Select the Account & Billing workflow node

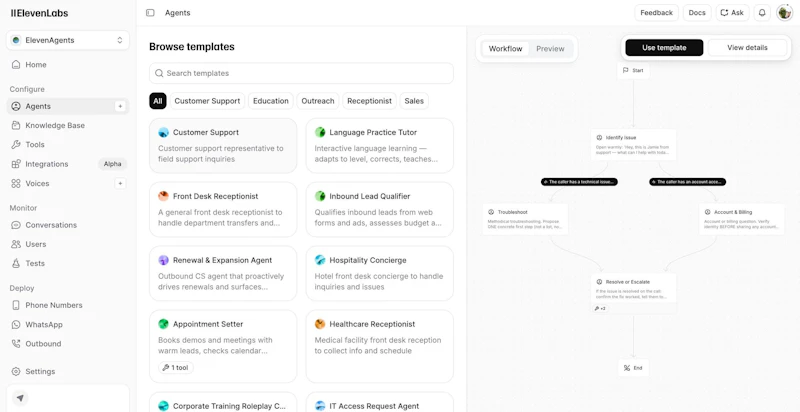(x=742, y=219)
